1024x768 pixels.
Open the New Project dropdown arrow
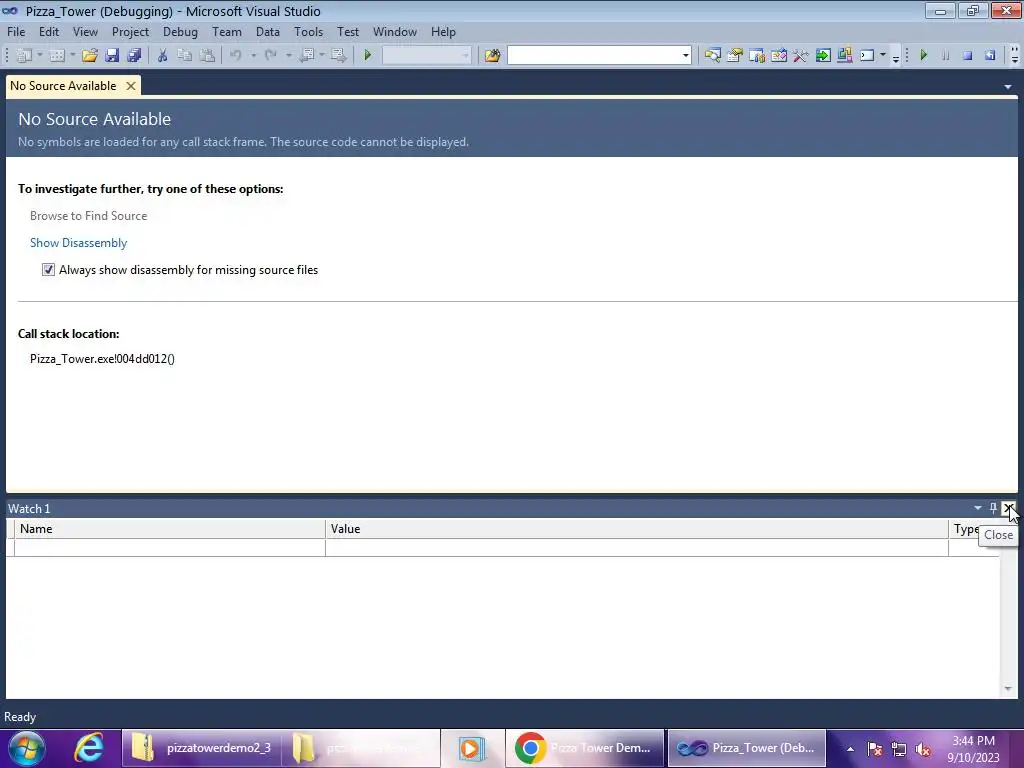39,56
